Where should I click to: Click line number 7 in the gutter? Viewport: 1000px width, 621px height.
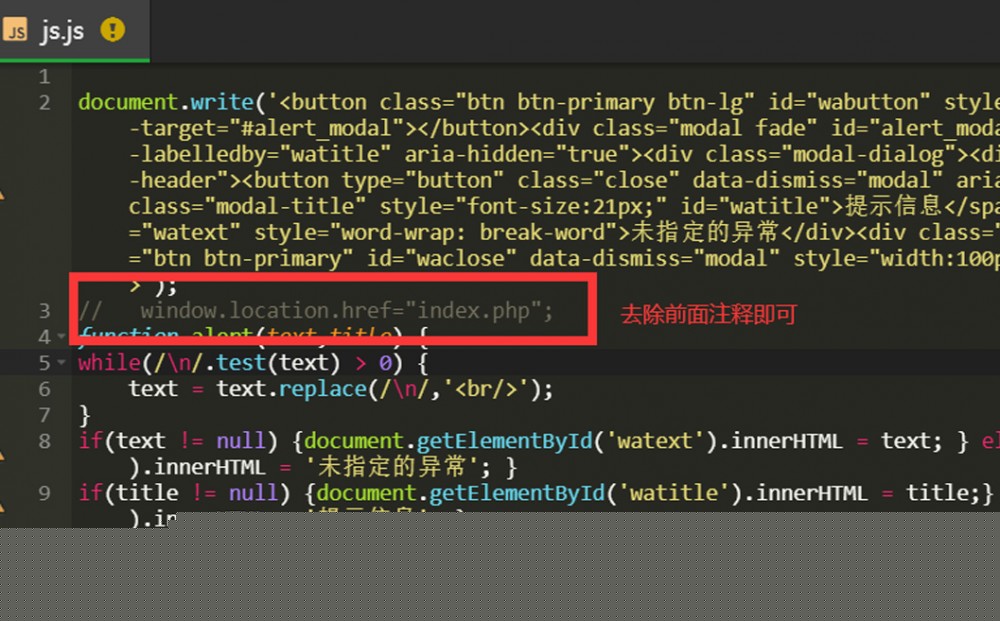click(x=43, y=415)
